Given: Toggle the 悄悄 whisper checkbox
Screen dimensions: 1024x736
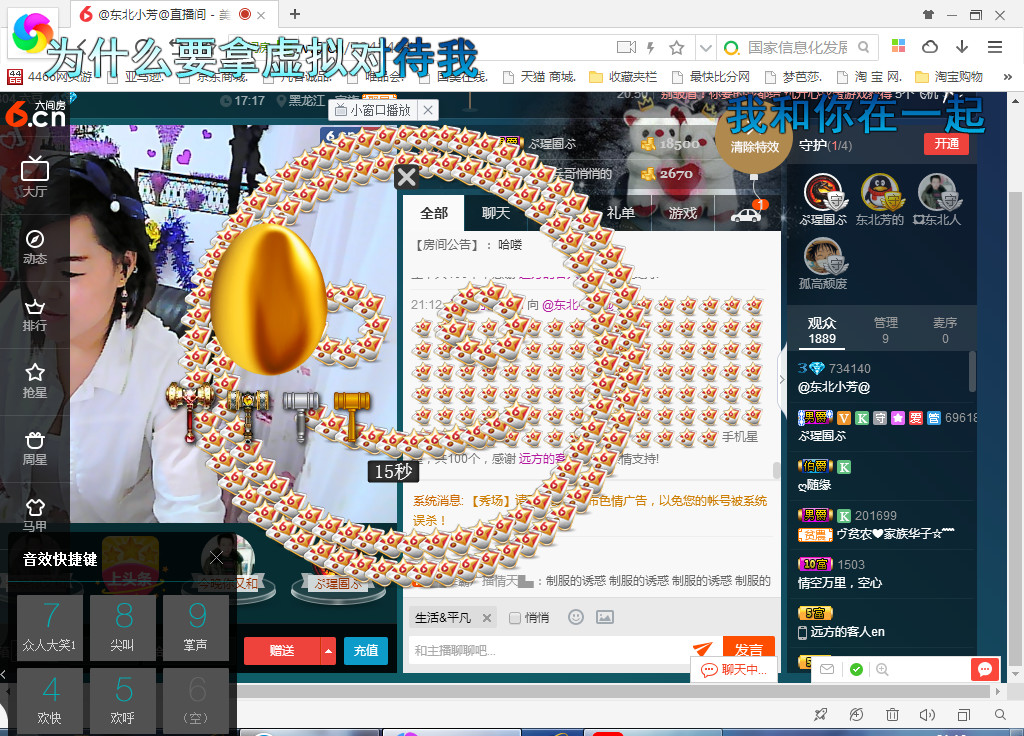Looking at the screenshot, I should (x=515, y=618).
